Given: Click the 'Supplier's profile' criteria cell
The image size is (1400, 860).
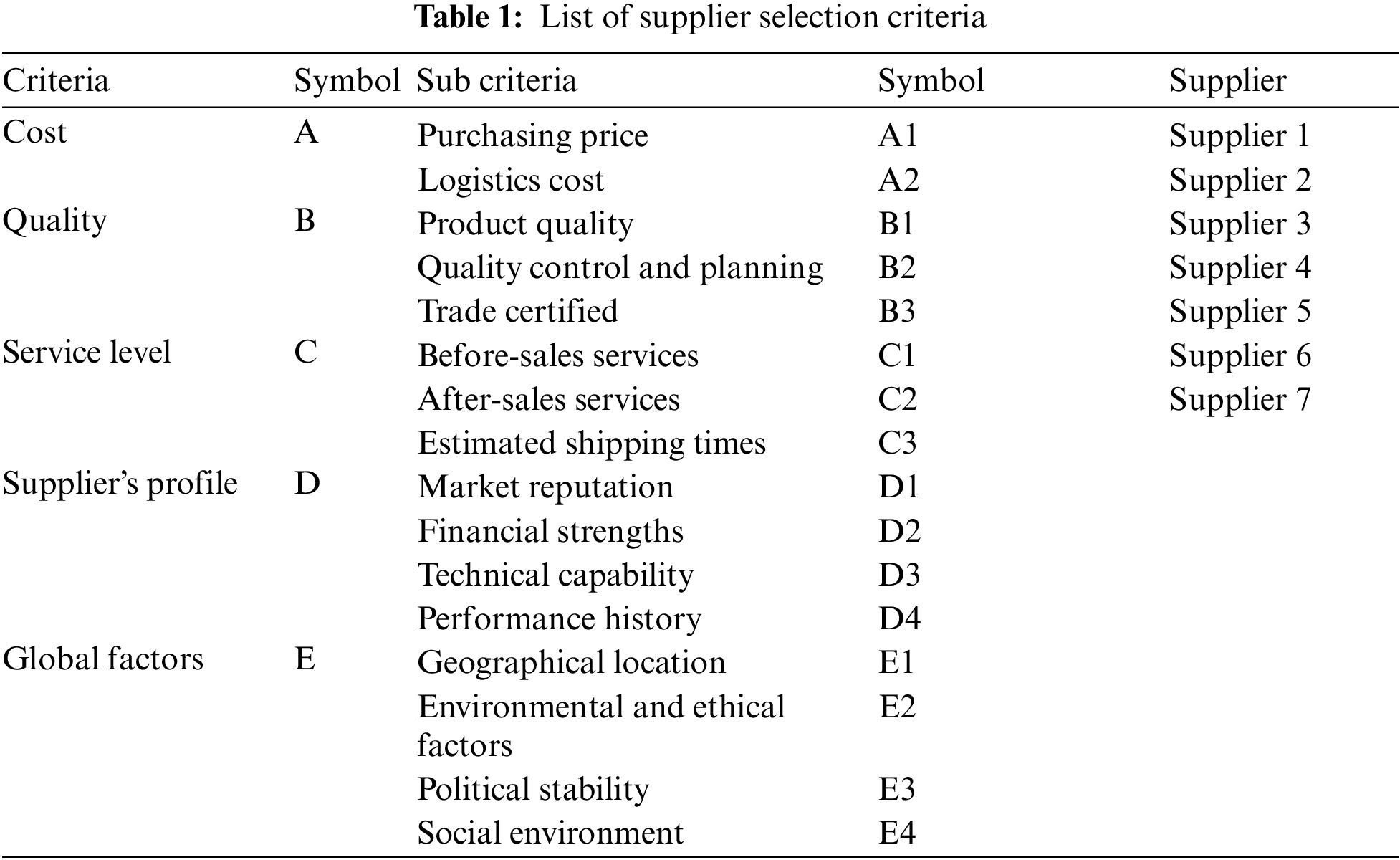Looking at the screenshot, I should point(120,484).
